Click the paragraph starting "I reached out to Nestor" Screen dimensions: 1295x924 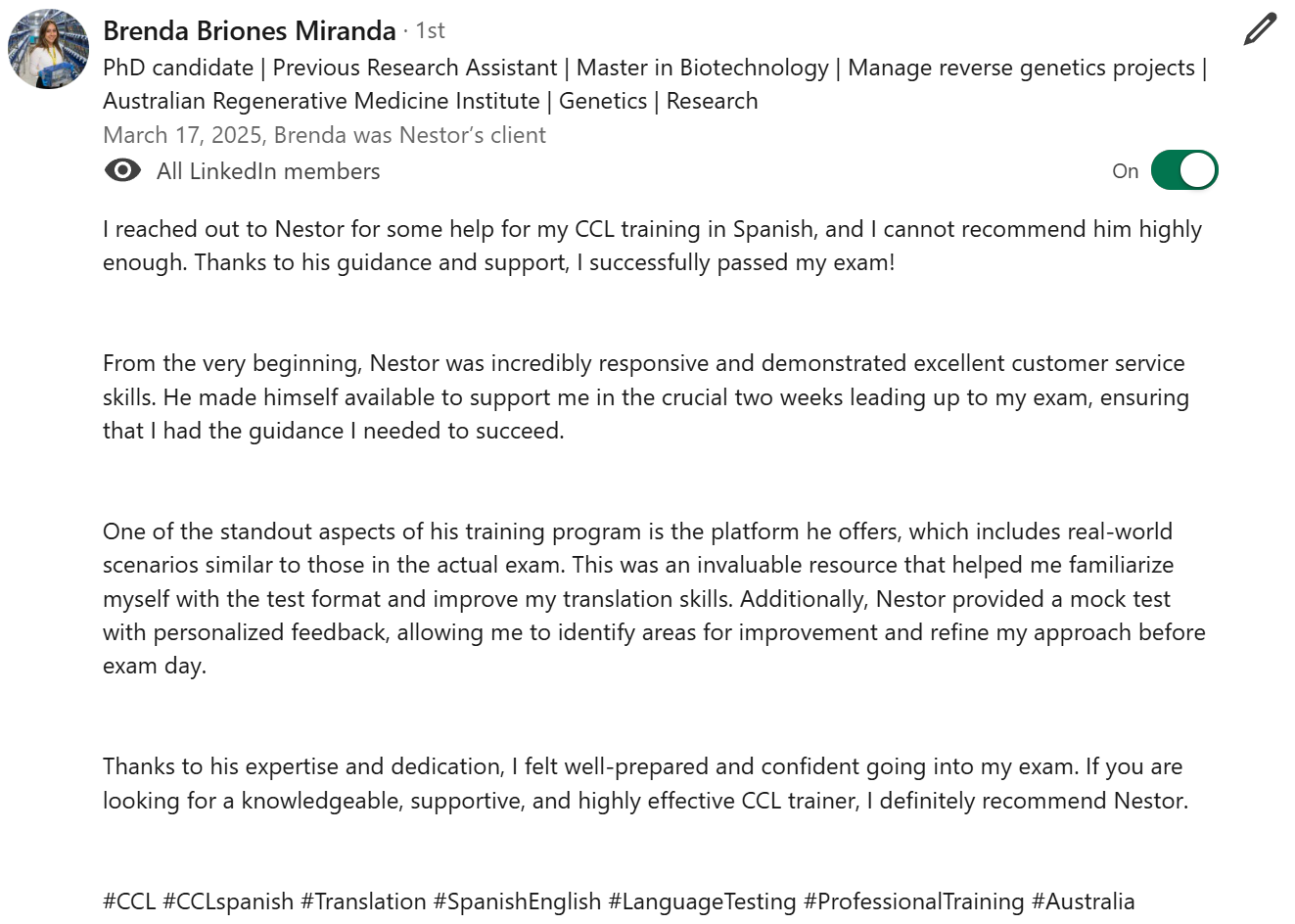[652, 246]
